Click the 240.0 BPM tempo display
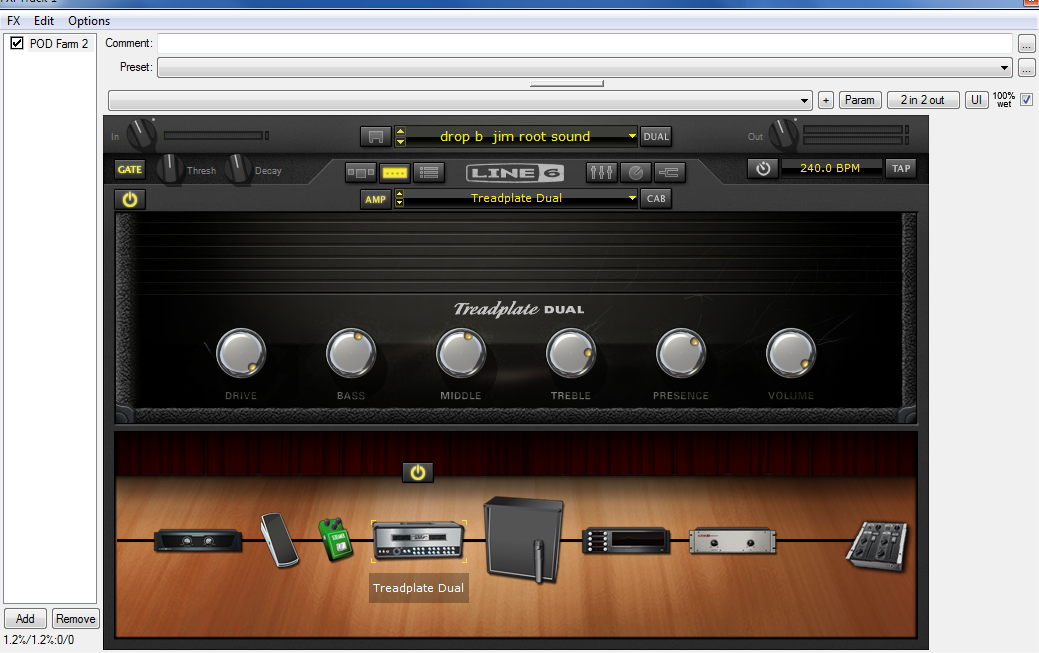The width and height of the screenshot is (1039, 653). tap(831, 168)
